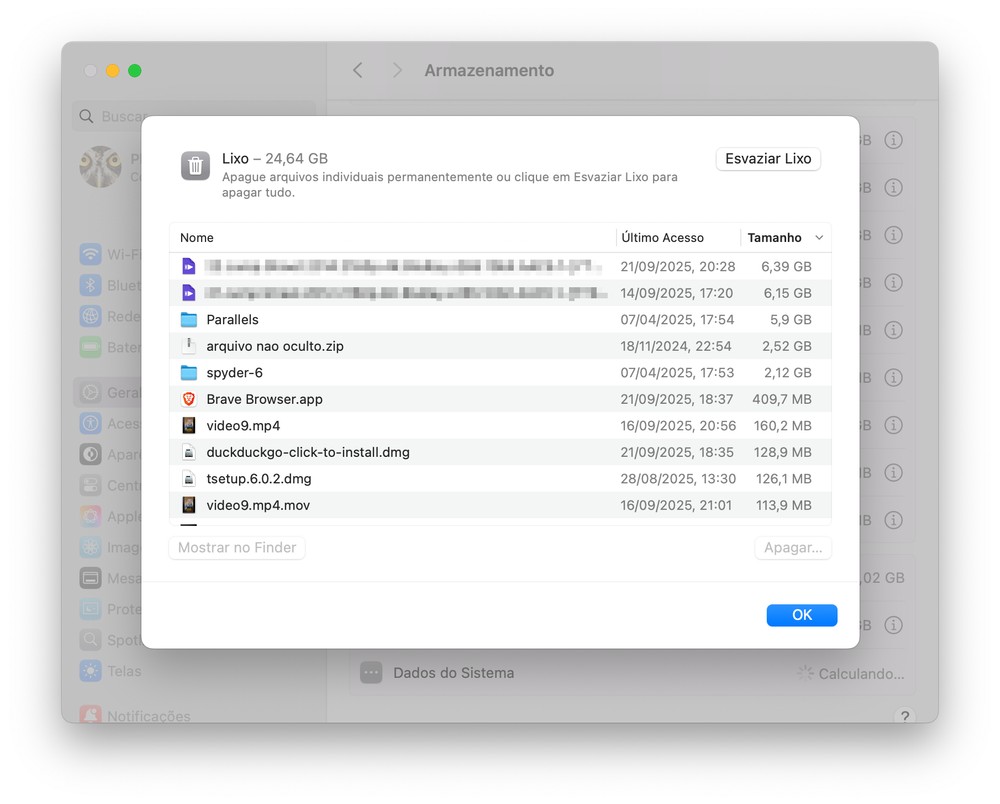Sort by Tamanho column header
The image size is (1000, 804).
pyautogui.click(x=774, y=238)
